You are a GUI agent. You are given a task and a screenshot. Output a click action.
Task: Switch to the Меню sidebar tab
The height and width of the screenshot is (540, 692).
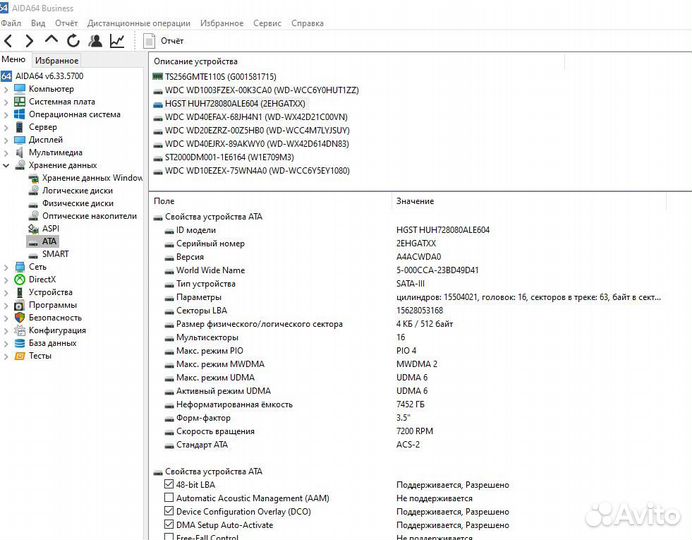(13, 59)
